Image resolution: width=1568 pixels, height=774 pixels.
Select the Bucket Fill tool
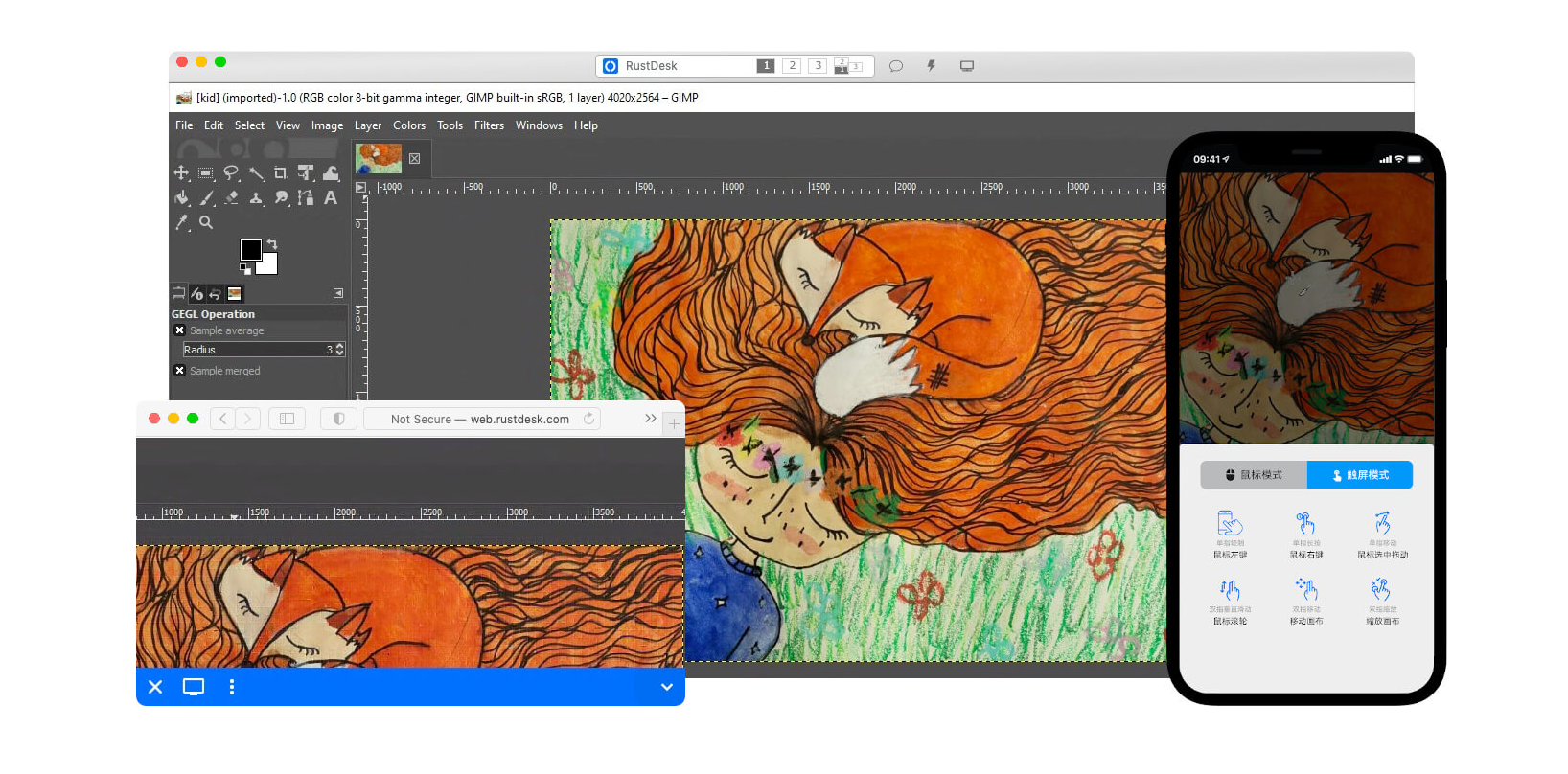181,197
